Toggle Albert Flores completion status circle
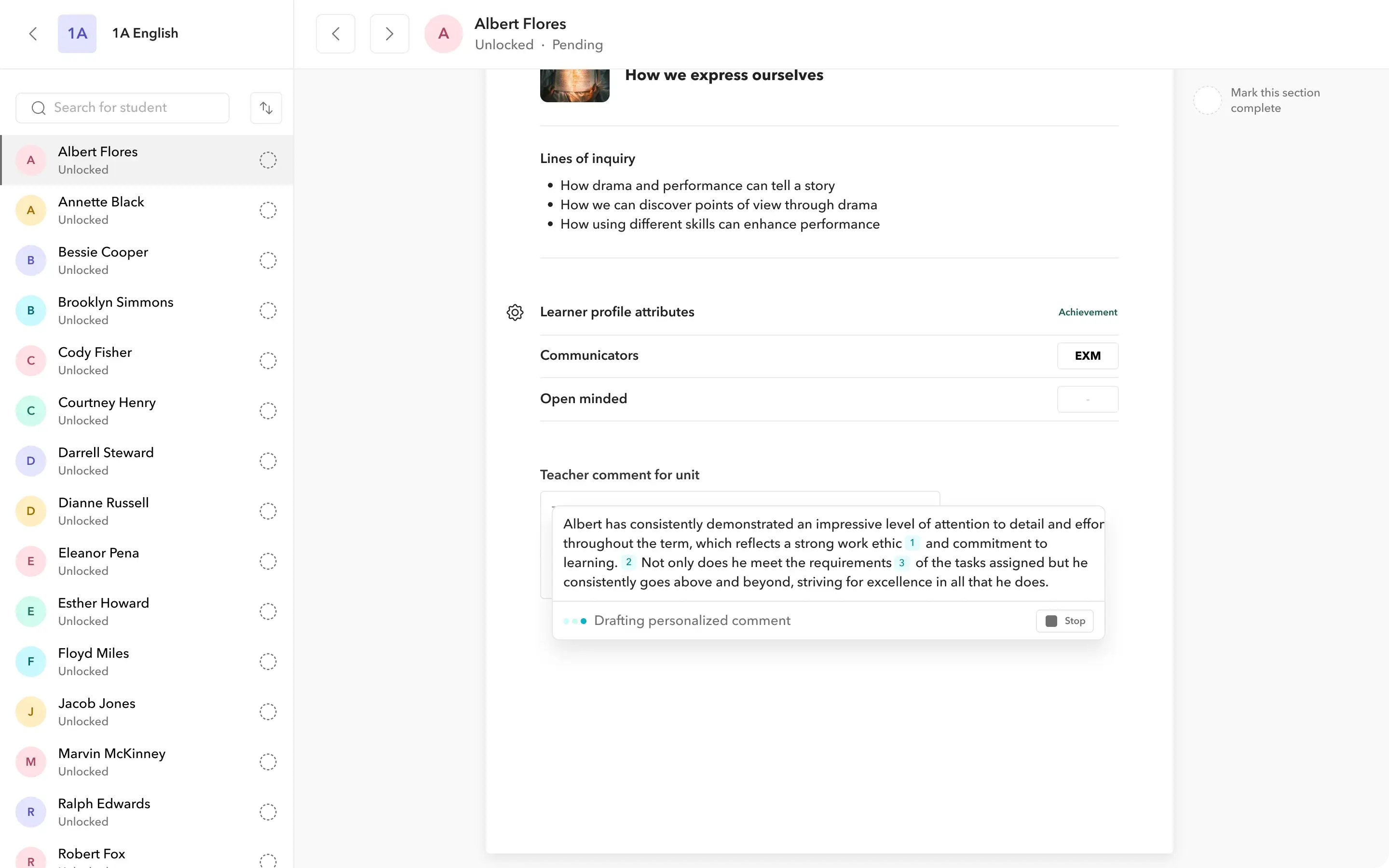 tap(268, 160)
